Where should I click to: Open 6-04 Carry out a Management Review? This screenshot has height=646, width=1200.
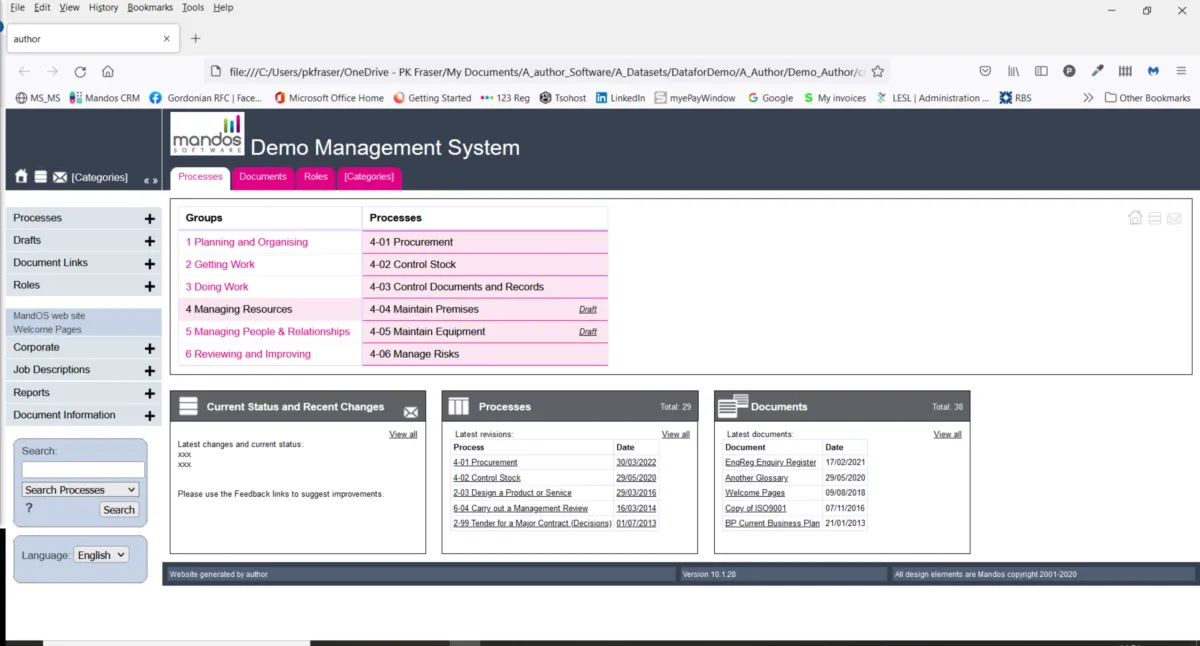[521, 508]
